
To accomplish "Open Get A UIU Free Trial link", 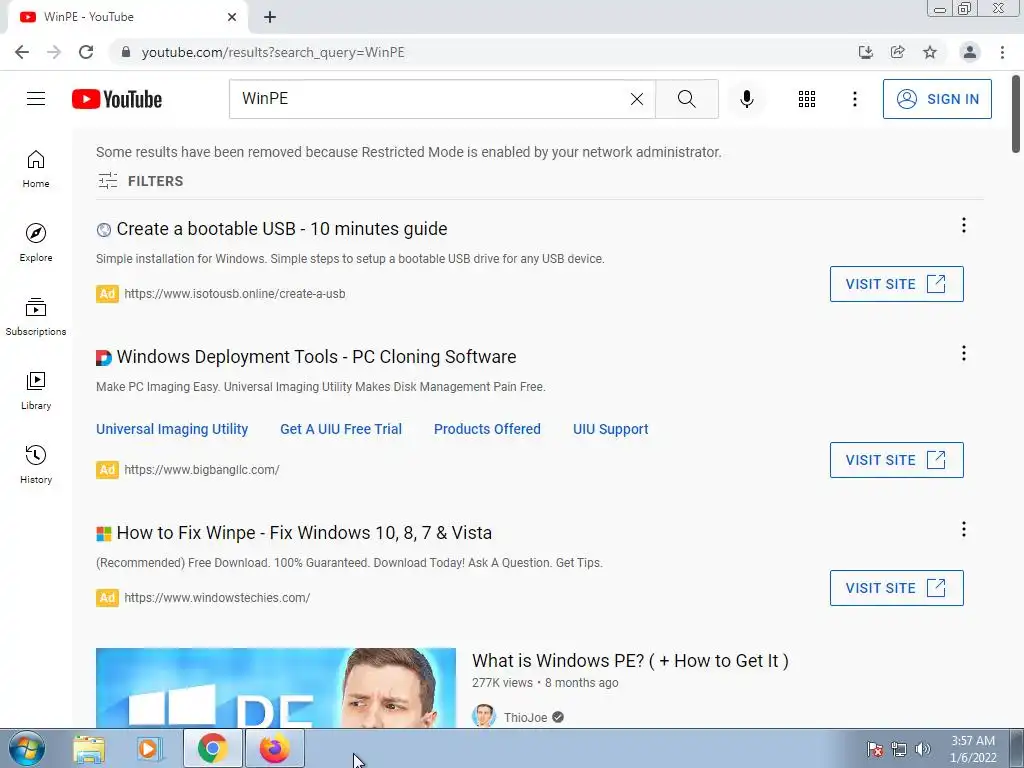I will tap(341, 429).
